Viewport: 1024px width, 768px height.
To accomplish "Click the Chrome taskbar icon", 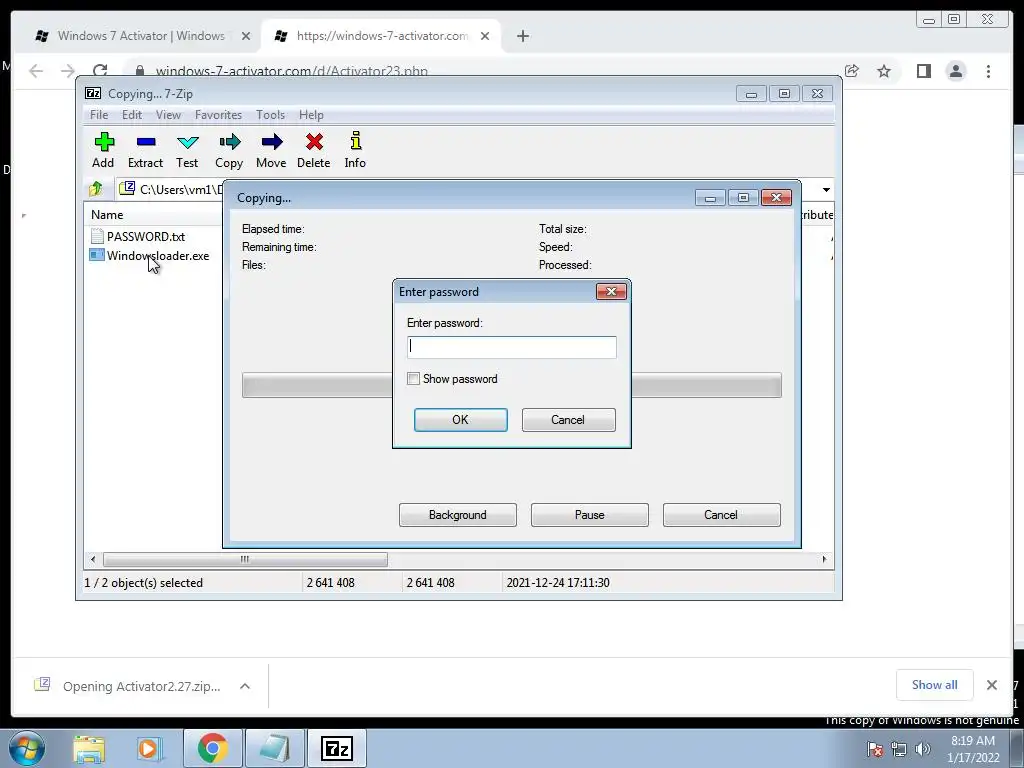I will [212, 748].
